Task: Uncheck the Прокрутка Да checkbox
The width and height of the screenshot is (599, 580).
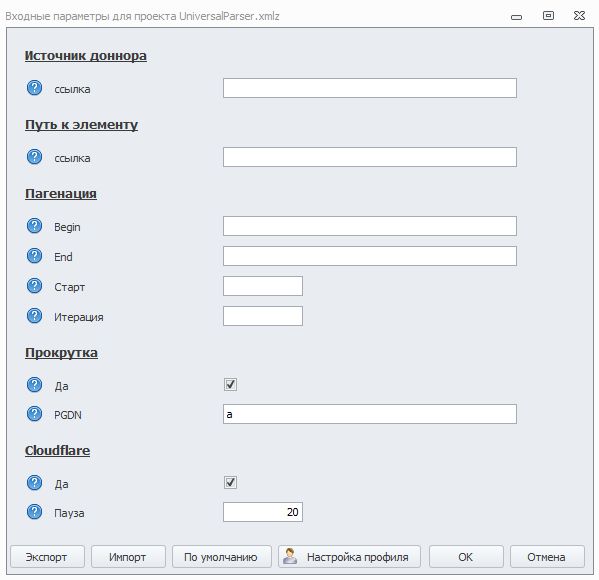Action: tap(230, 384)
